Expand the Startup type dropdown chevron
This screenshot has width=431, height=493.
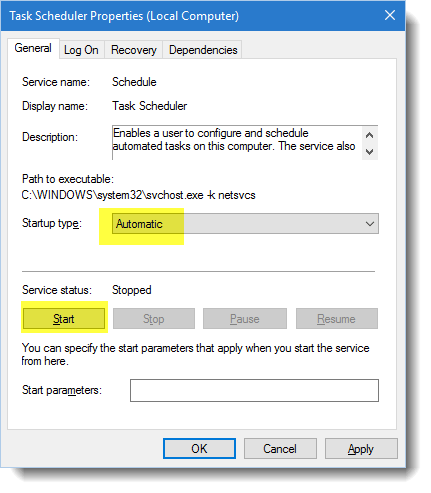[370, 224]
